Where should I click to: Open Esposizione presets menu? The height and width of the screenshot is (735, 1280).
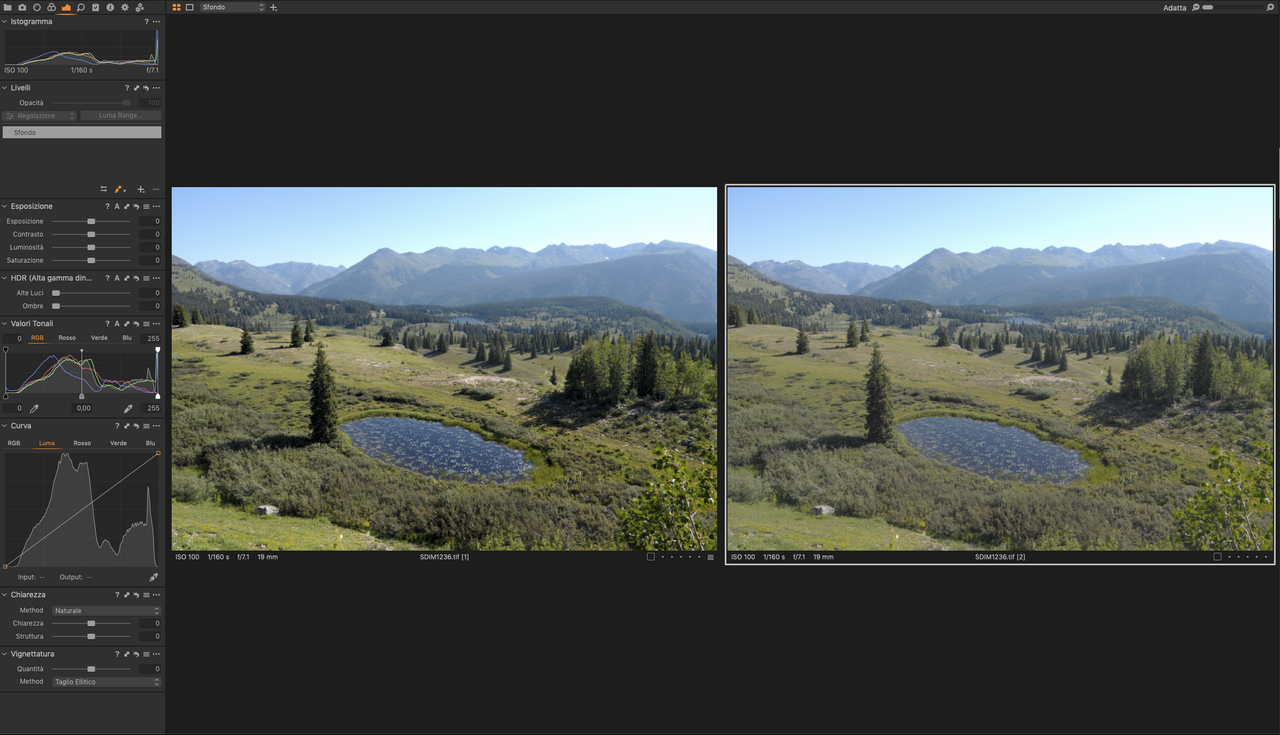[x=146, y=206]
